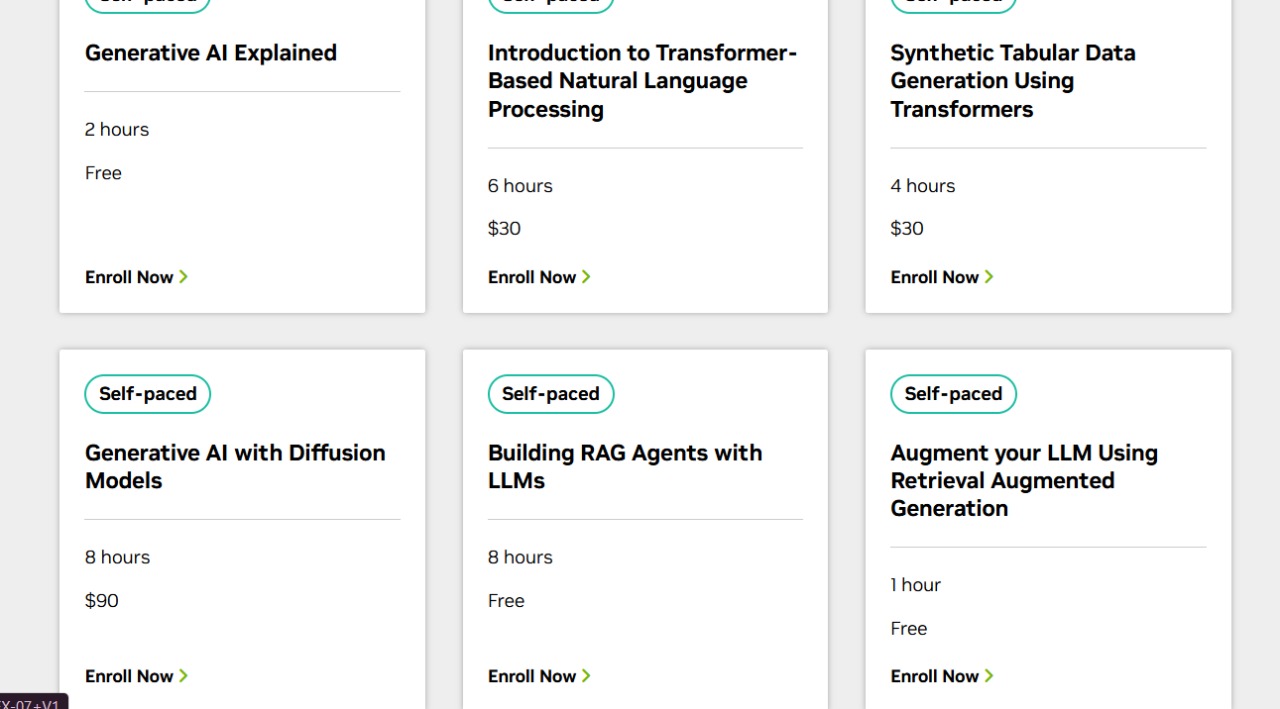The width and height of the screenshot is (1280, 709).
Task: Click Self-paced badge on RAG Agents card
Action: [551, 394]
